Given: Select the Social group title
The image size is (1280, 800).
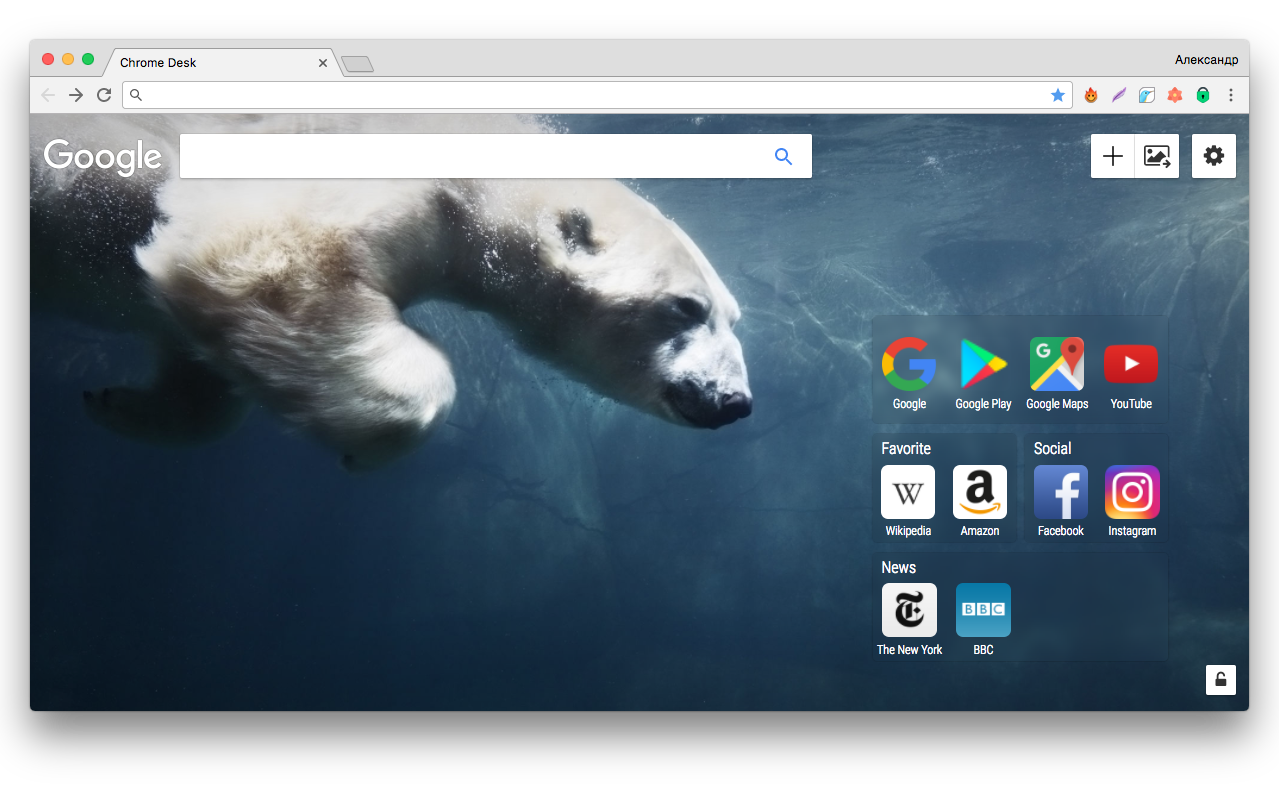Looking at the screenshot, I should pos(1052,449).
